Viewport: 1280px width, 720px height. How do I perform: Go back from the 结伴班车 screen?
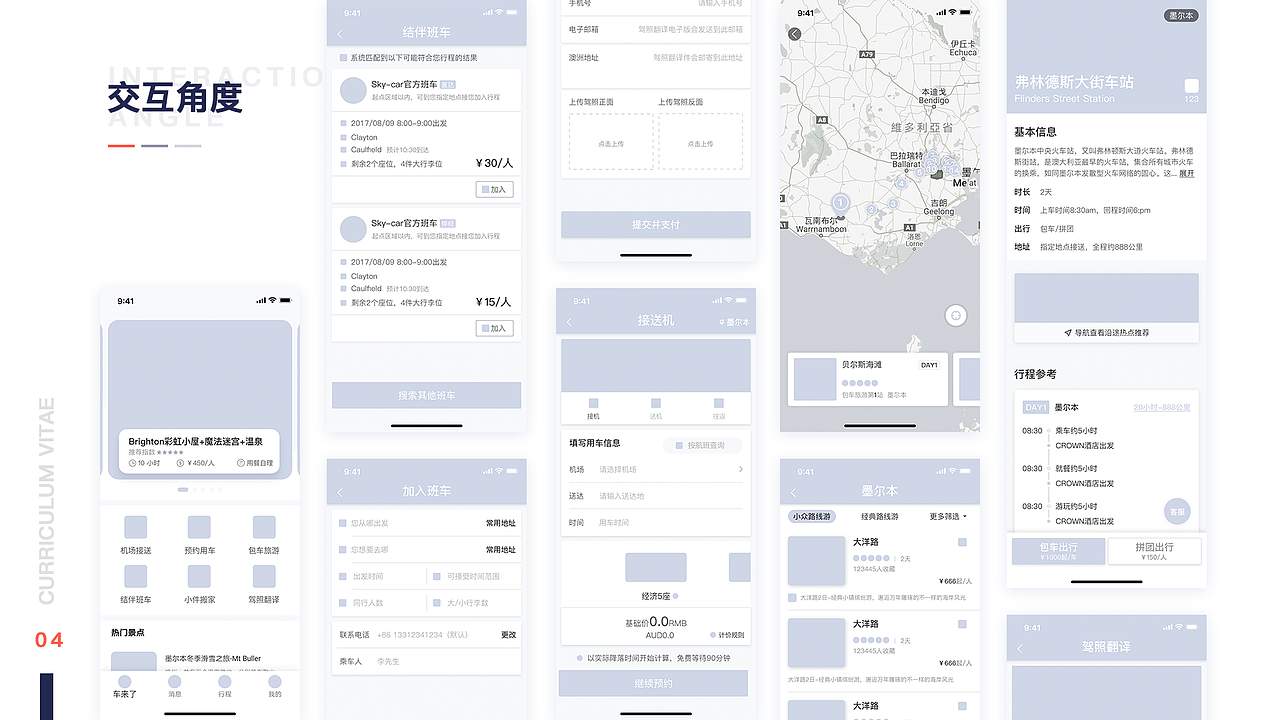[x=340, y=33]
